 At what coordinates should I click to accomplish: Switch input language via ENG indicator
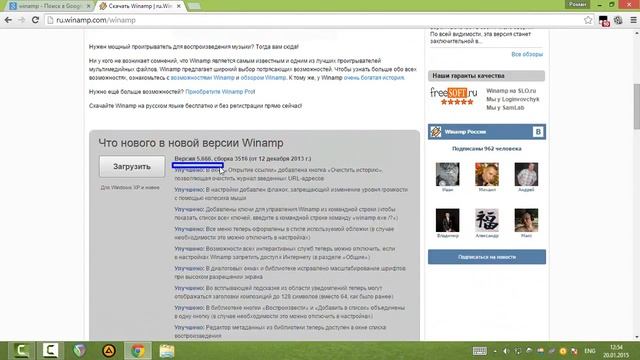point(590,351)
